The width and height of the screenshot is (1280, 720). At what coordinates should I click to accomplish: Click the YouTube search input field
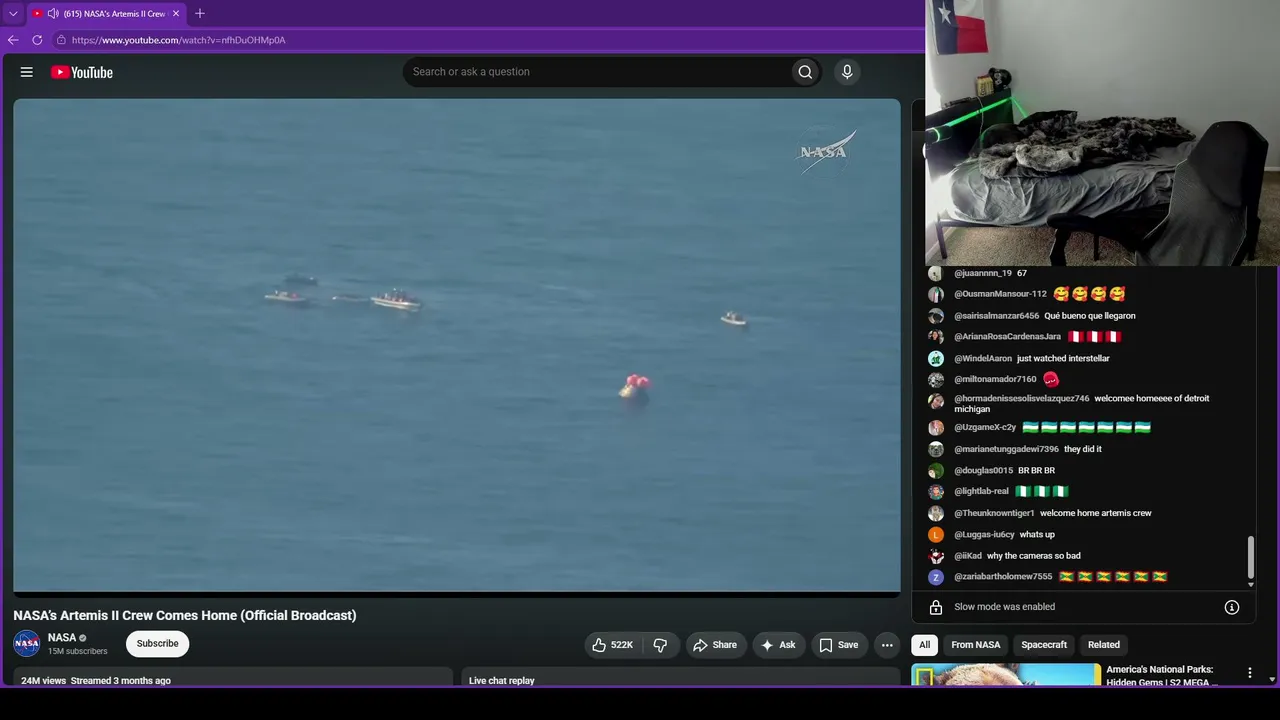click(597, 72)
